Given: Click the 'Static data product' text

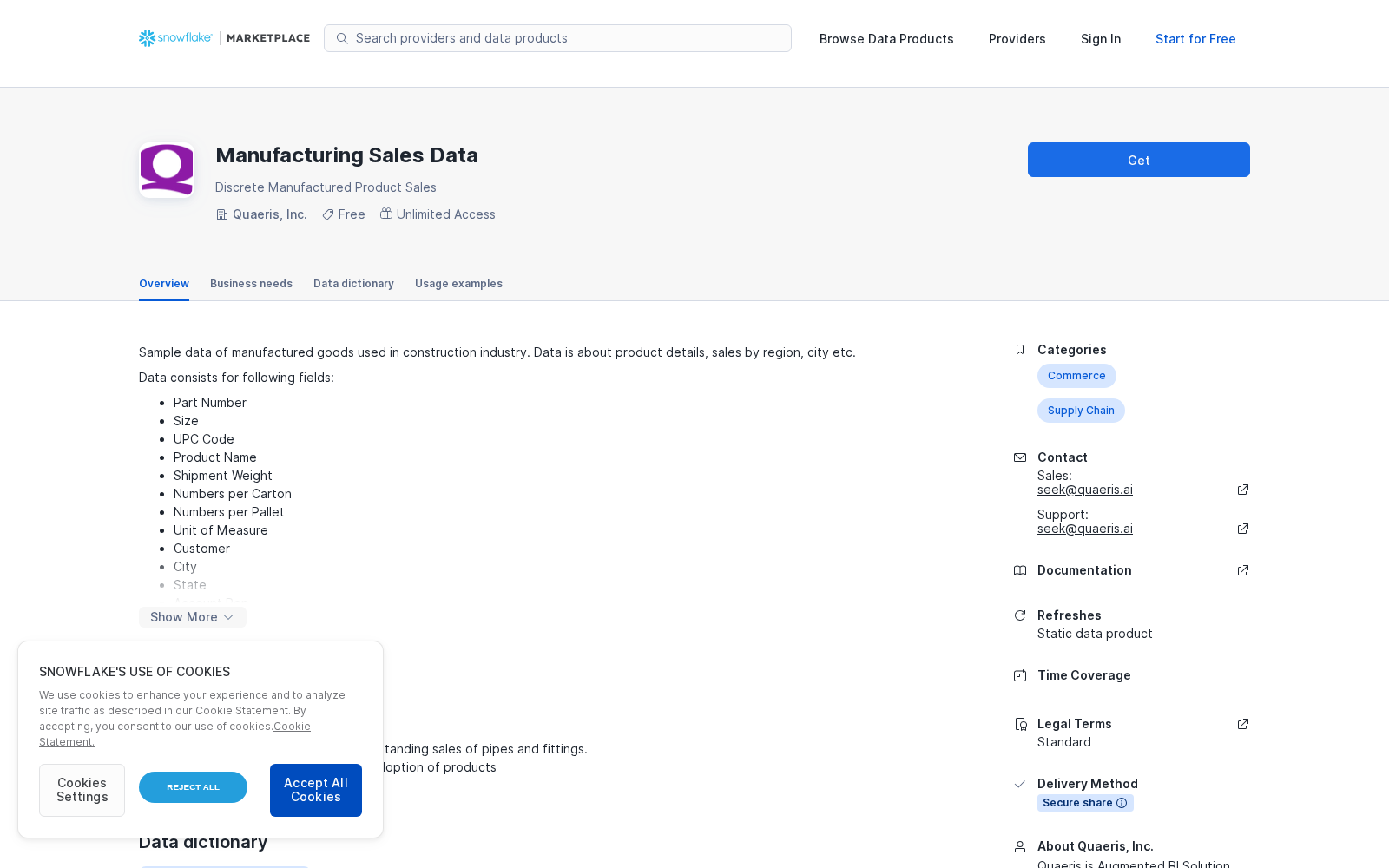Looking at the screenshot, I should [x=1095, y=634].
